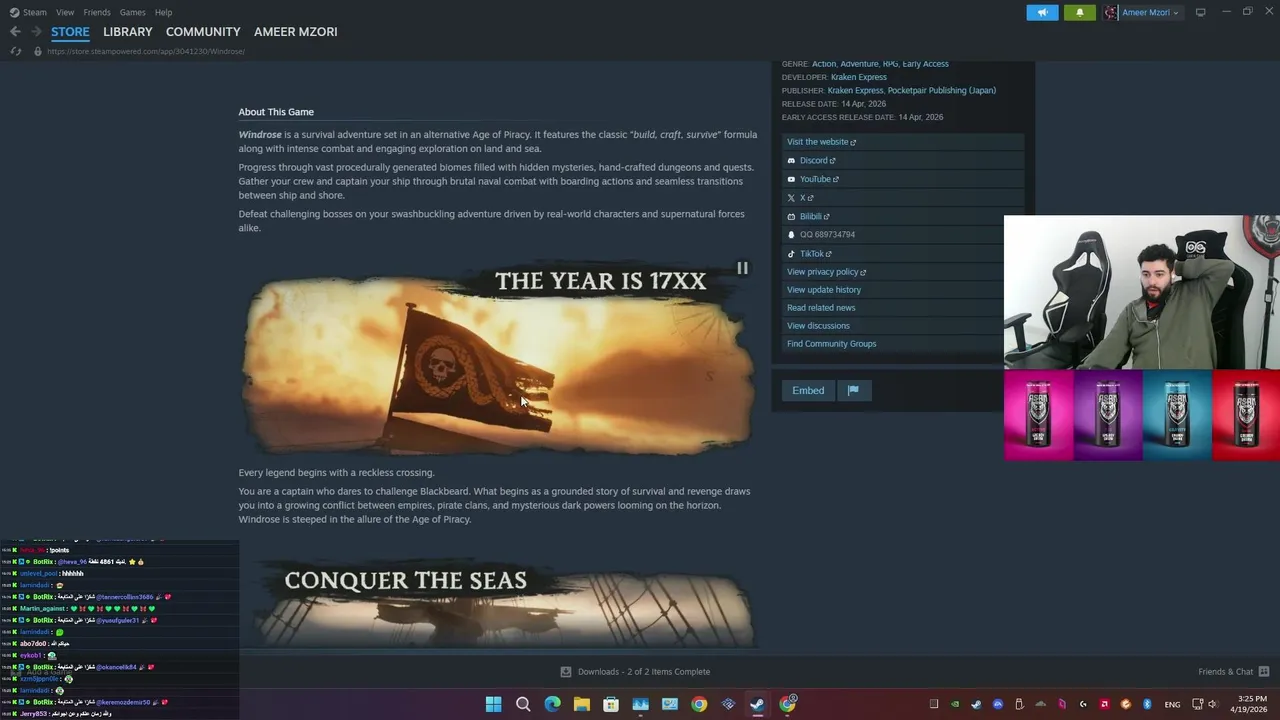Go back with the browser back arrow
1280x720 pixels.
(x=15, y=32)
